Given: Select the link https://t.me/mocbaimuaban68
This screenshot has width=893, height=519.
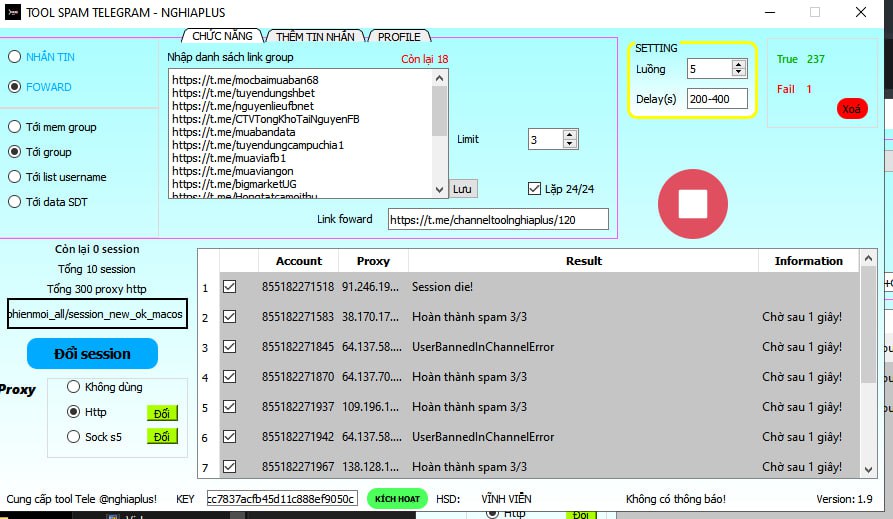Looking at the screenshot, I should (x=245, y=80).
